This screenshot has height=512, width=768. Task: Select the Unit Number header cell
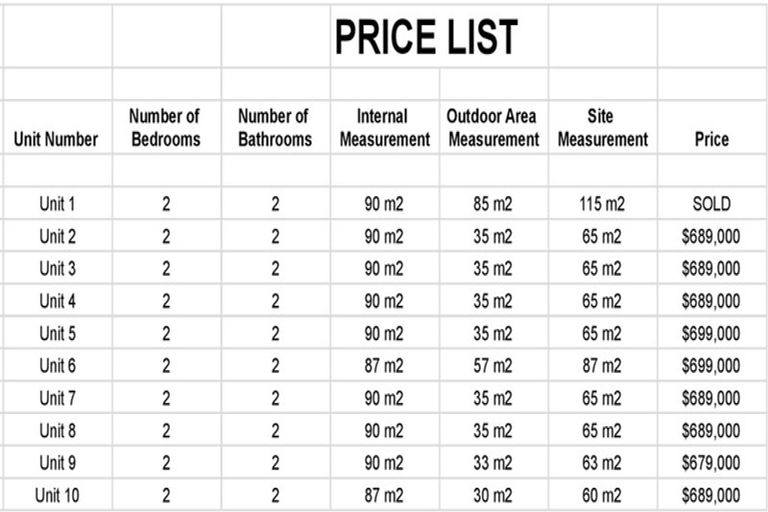click(x=56, y=139)
